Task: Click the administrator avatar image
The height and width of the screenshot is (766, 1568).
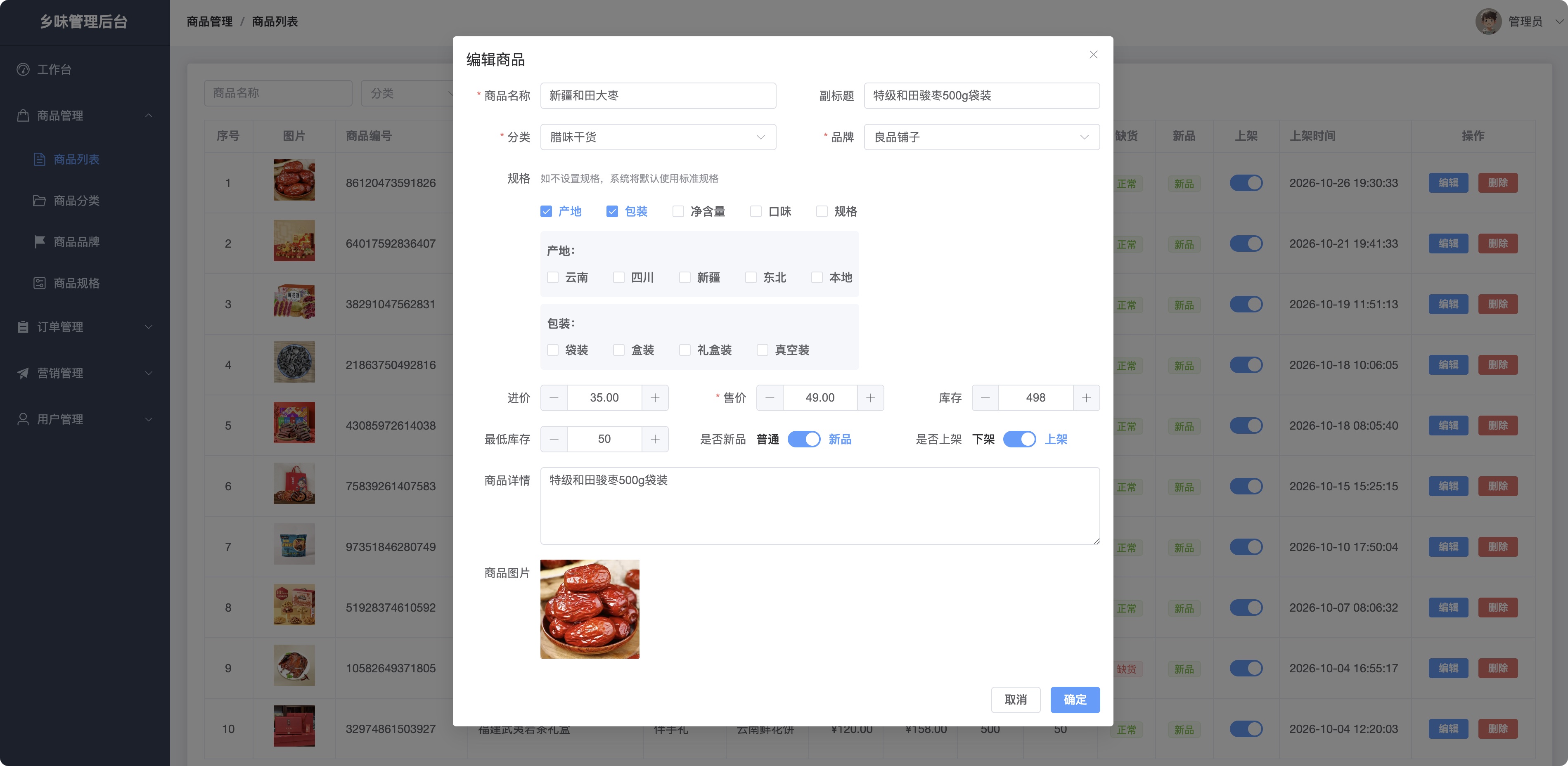Action: pyautogui.click(x=1488, y=22)
